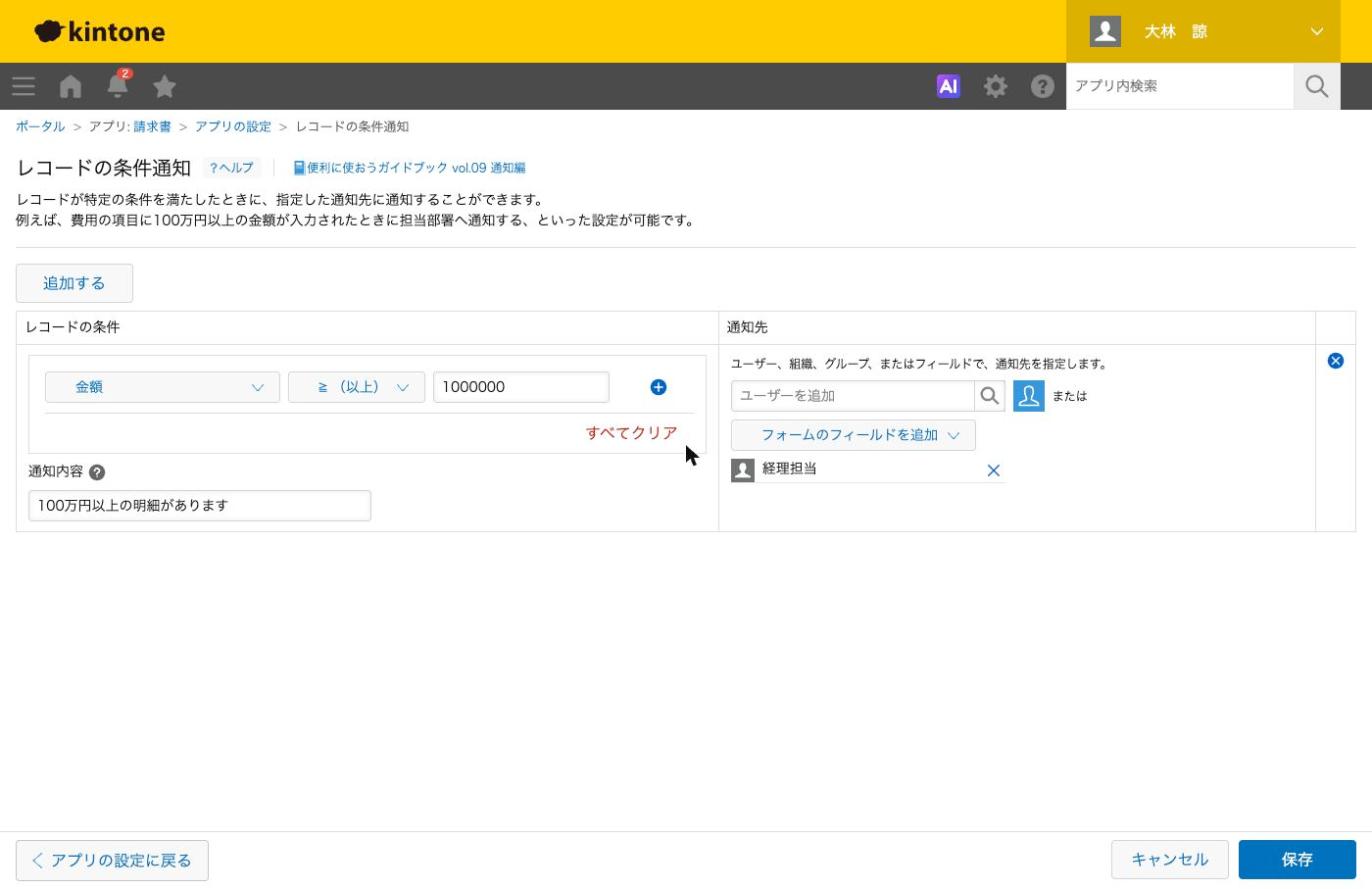This screenshot has height=889, width=1372.
Task: Click the 経理担当 avatar icon
Action: click(742, 470)
